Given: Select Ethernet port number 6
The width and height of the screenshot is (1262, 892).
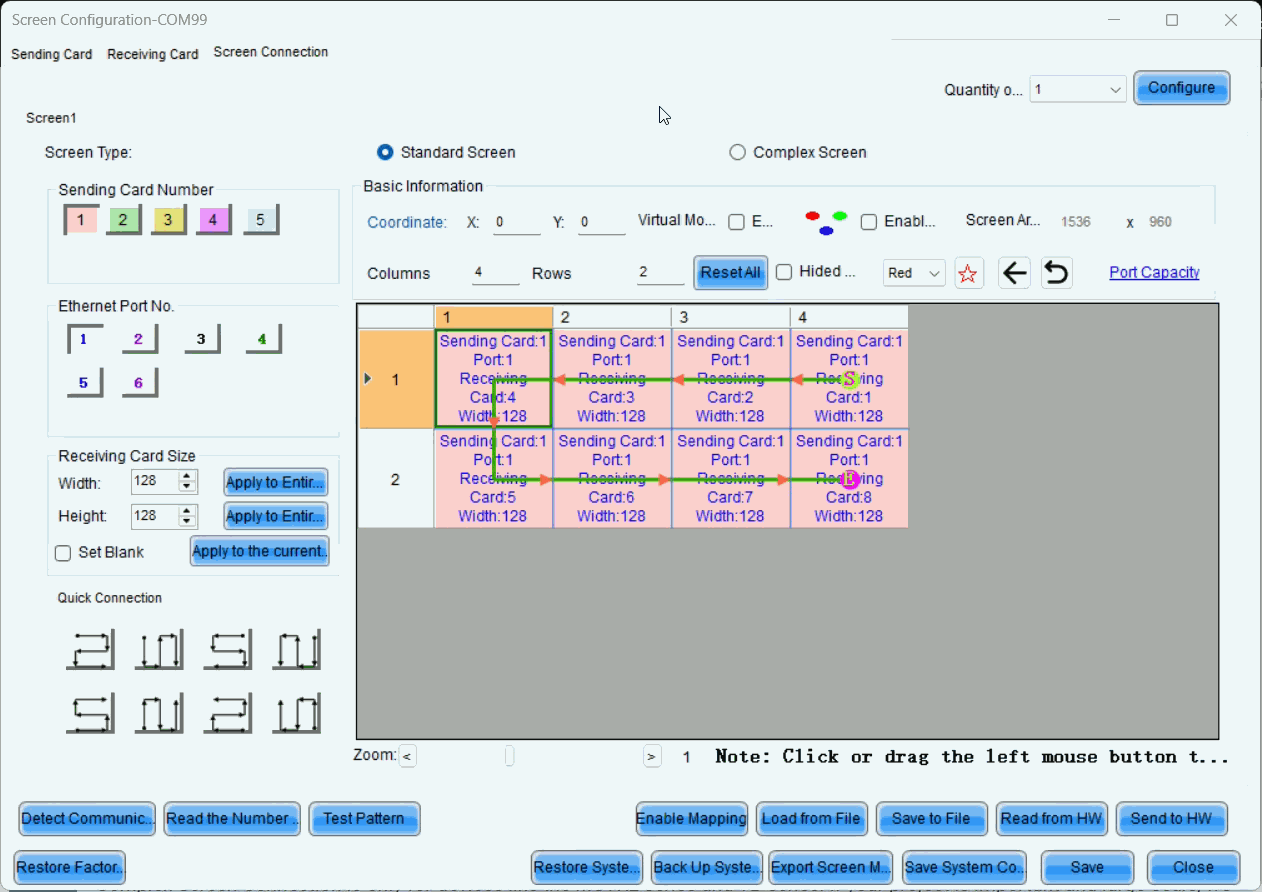Looking at the screenshot, I should pyautogui.click(x=139, y=383).
